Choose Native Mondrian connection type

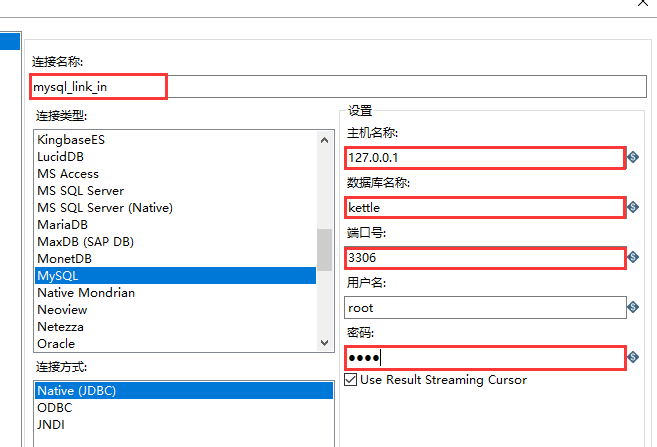pos(176,292)
